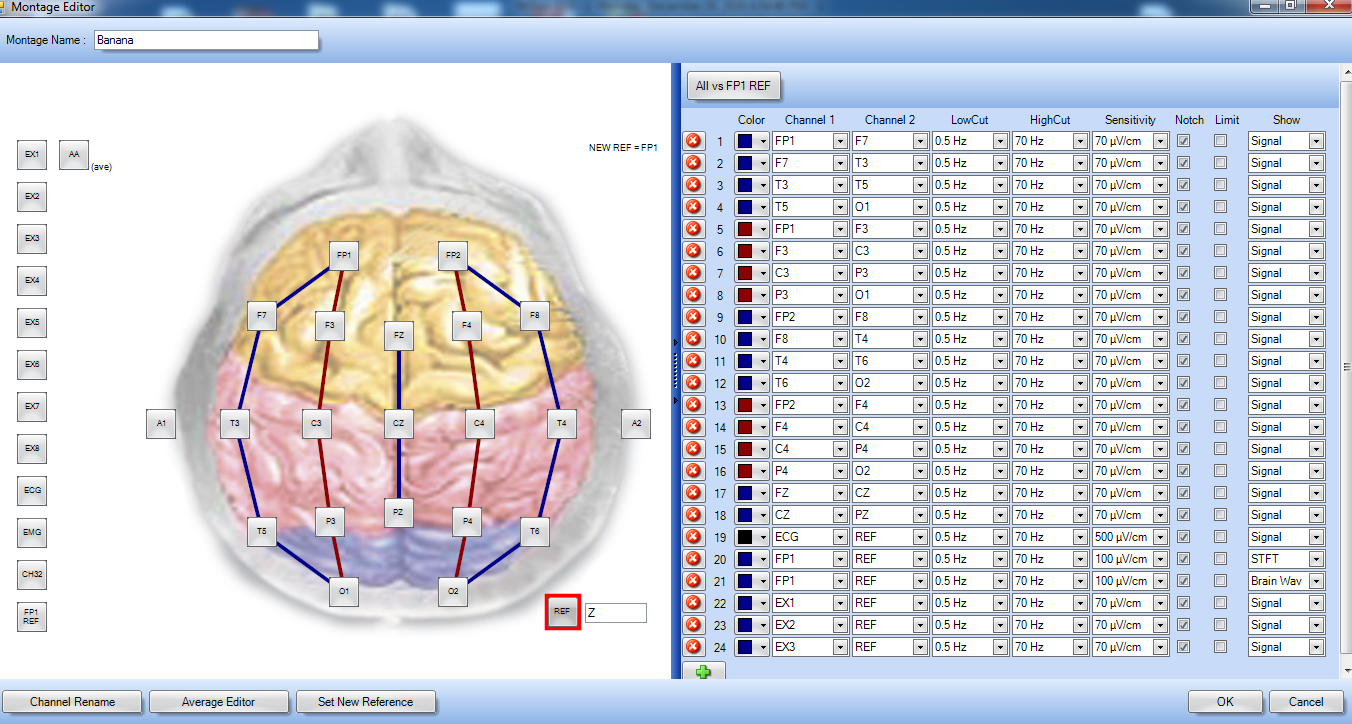This screenshot has width=1352, height=724.
Task: Click the HighCut column header
Action: (1049, 120)
